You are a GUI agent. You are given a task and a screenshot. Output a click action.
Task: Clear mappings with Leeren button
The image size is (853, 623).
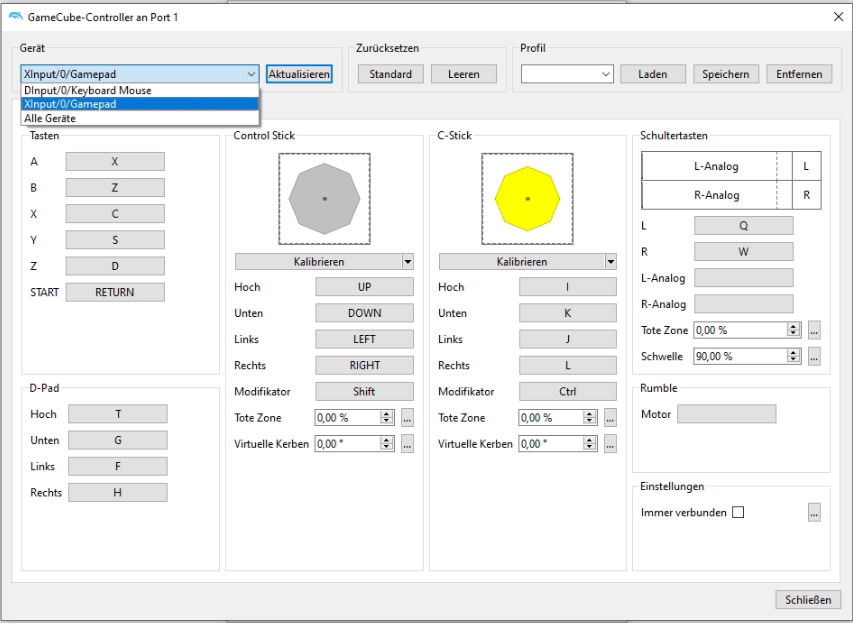(x=463, y=74)
